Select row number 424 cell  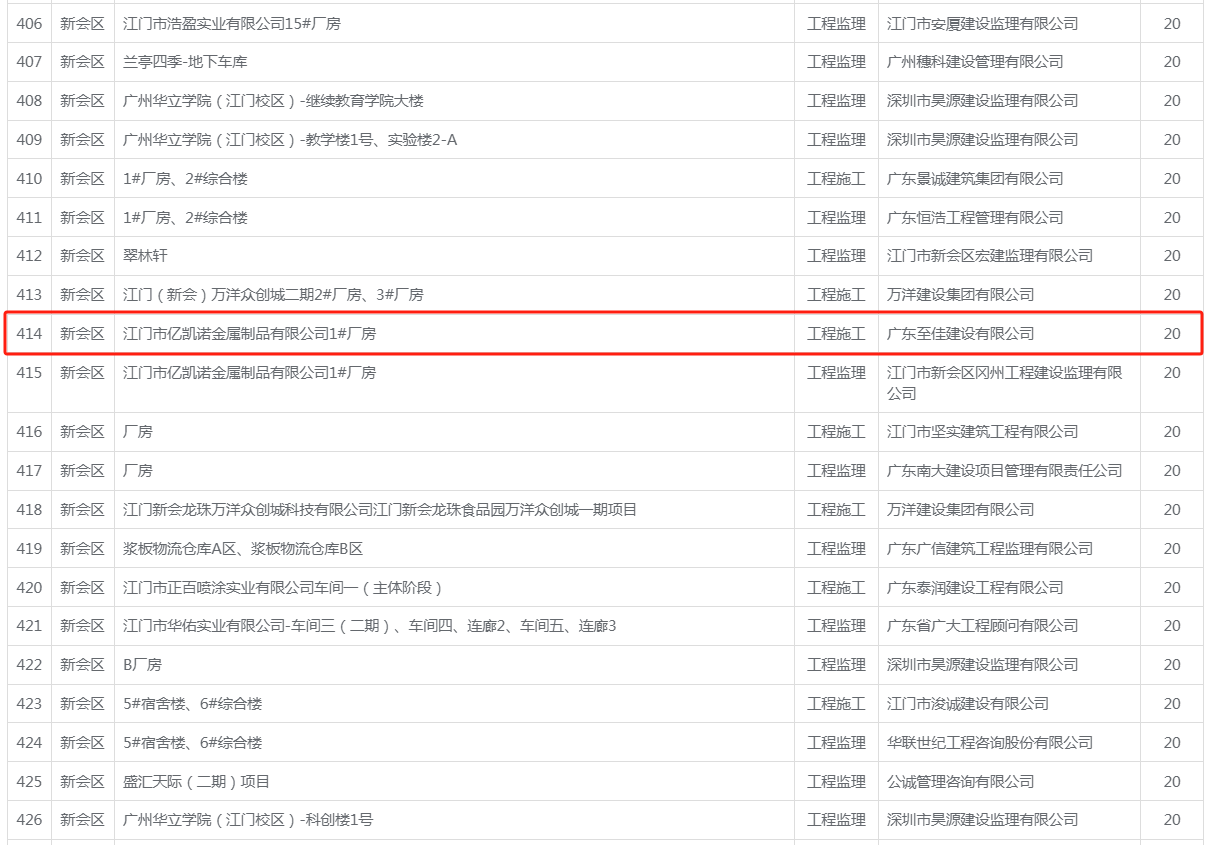coord(29,743)
